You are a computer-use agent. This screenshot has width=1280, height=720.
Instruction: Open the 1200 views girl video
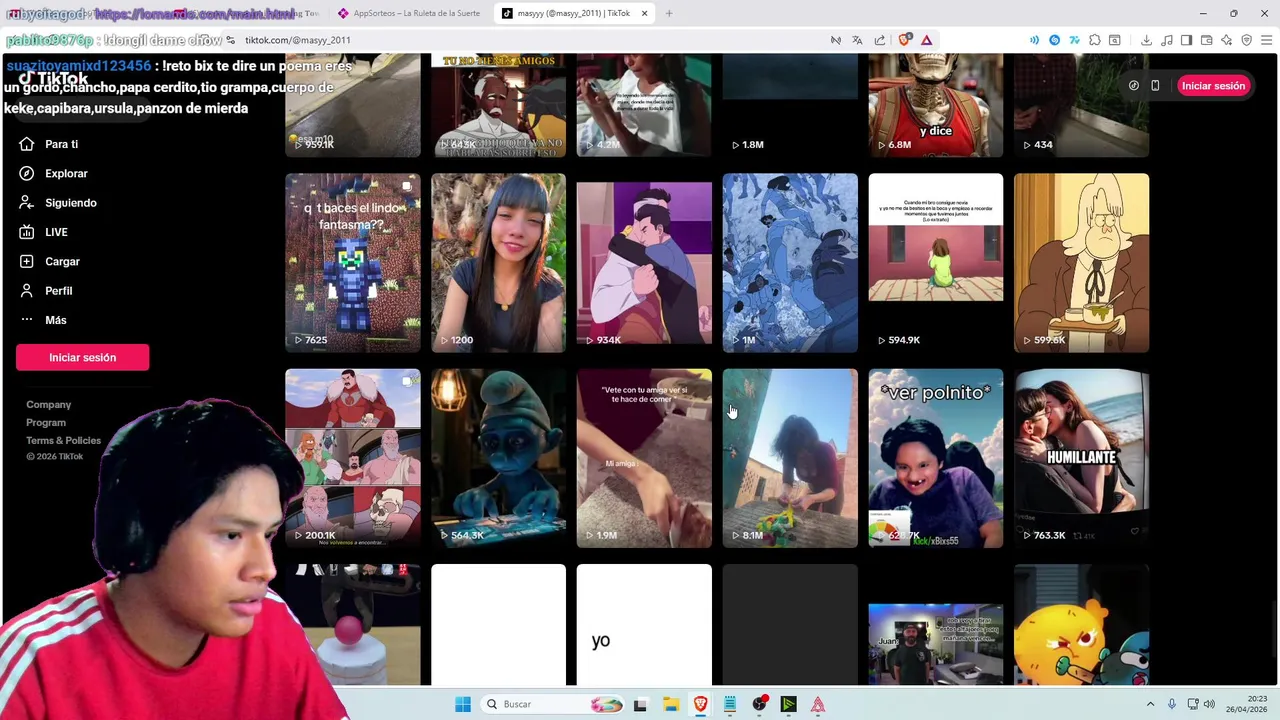[498, 263]
